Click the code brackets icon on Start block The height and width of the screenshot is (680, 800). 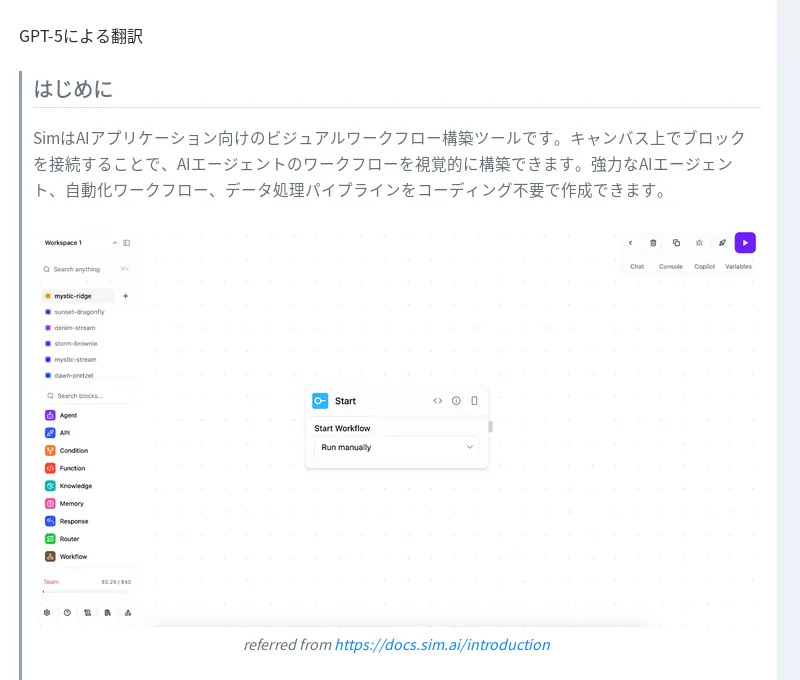point(438,401)
